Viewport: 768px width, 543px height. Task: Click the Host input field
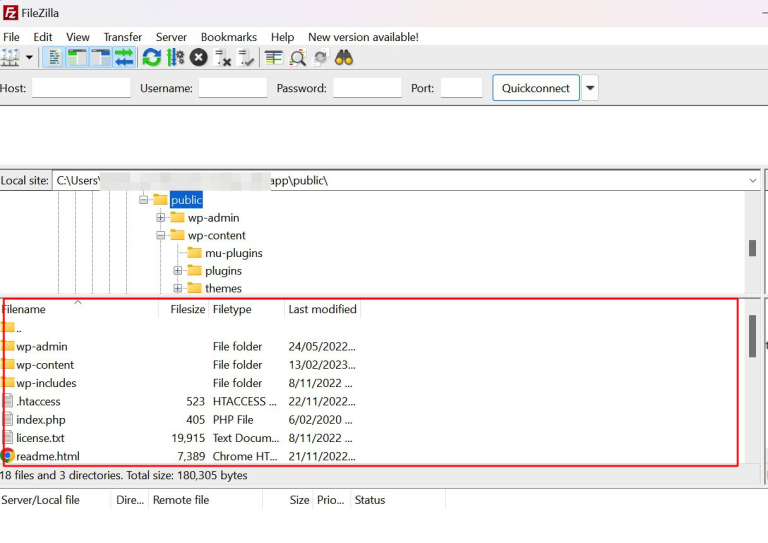[81, 88]
